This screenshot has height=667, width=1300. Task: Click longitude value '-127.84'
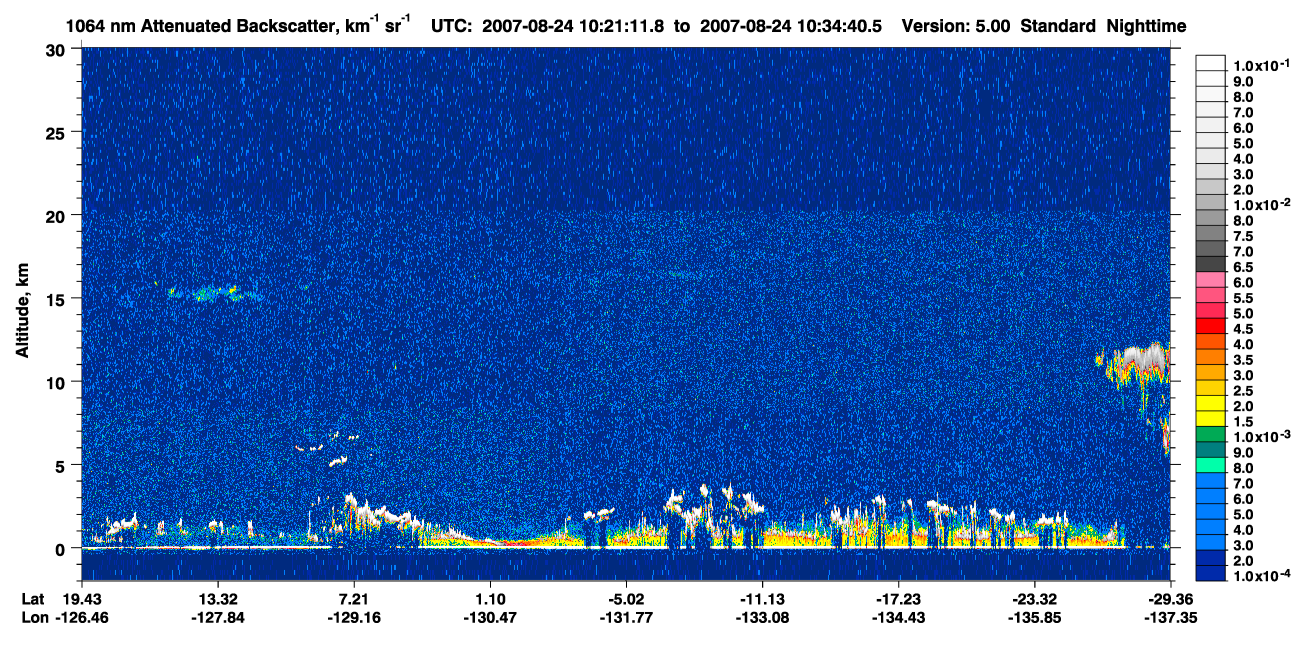coord(217,617)
